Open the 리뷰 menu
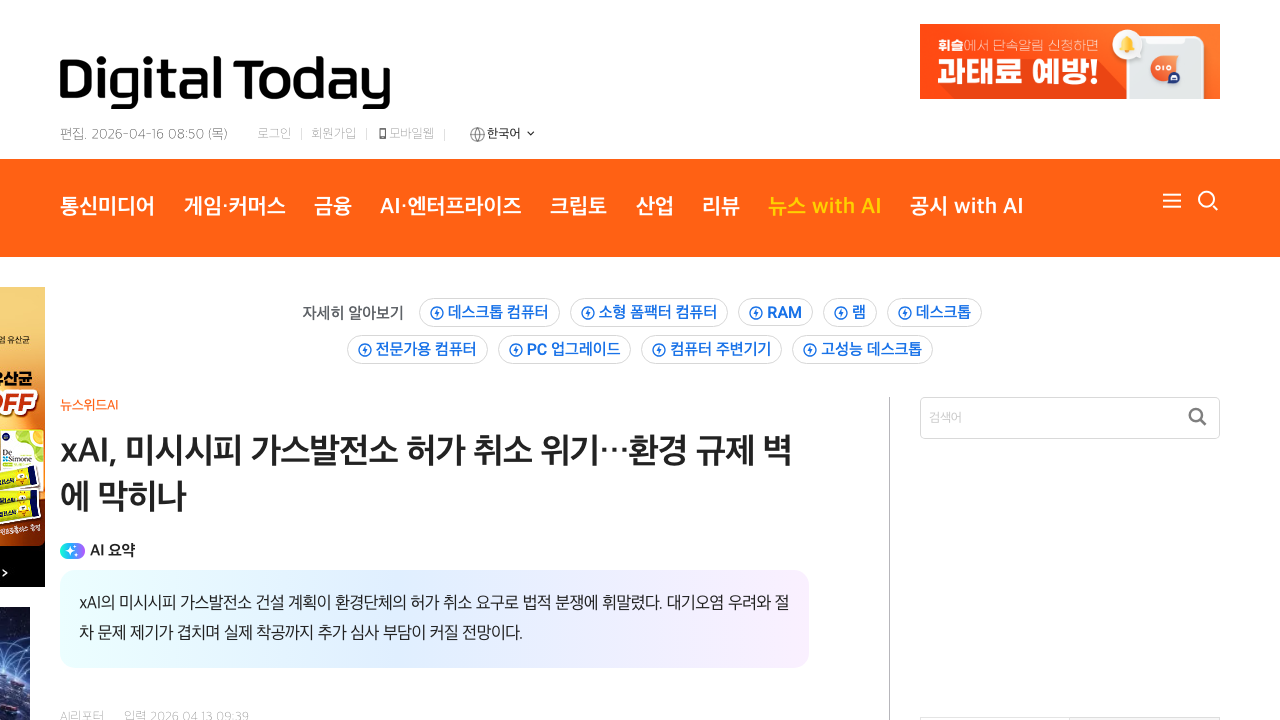 [721, 206]
